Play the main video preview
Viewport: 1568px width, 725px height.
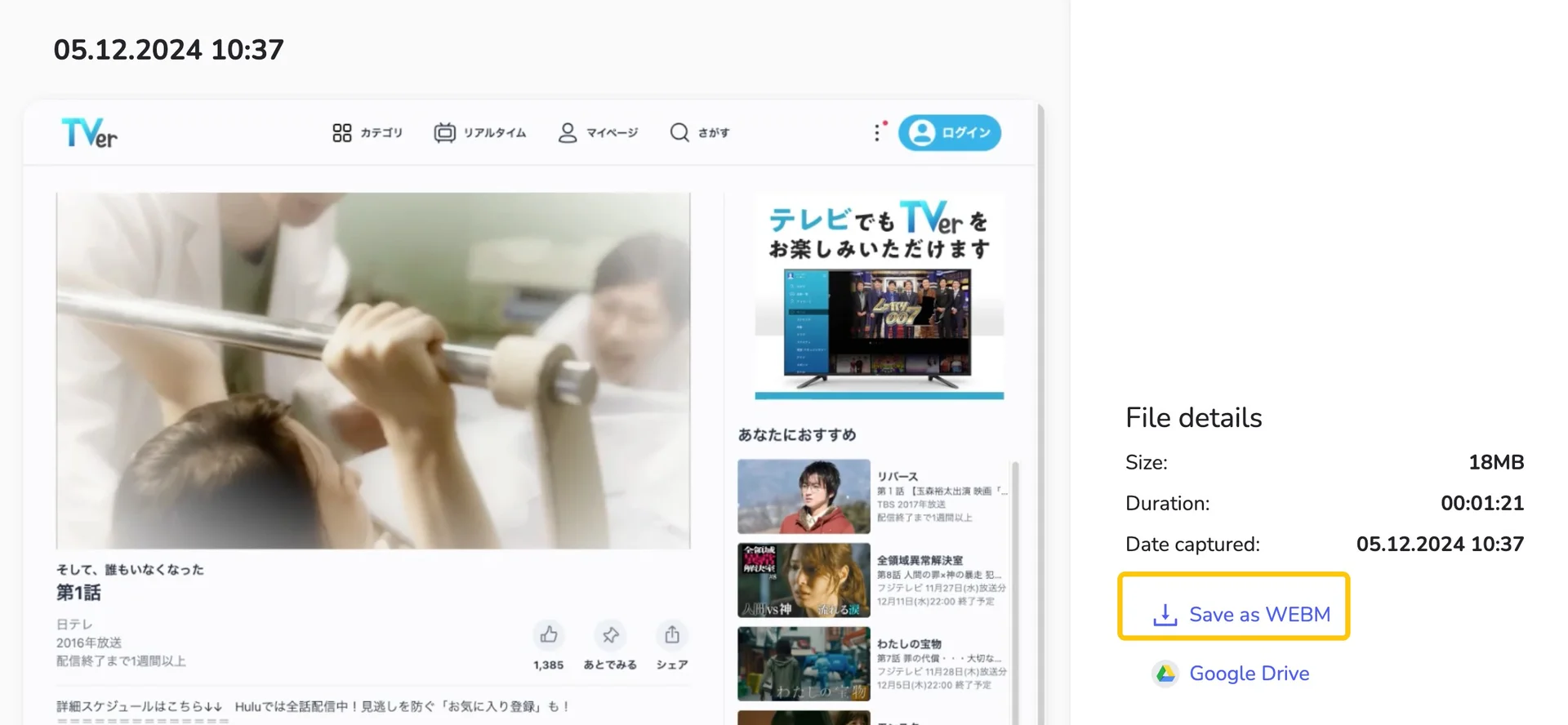tap(373, 371)
